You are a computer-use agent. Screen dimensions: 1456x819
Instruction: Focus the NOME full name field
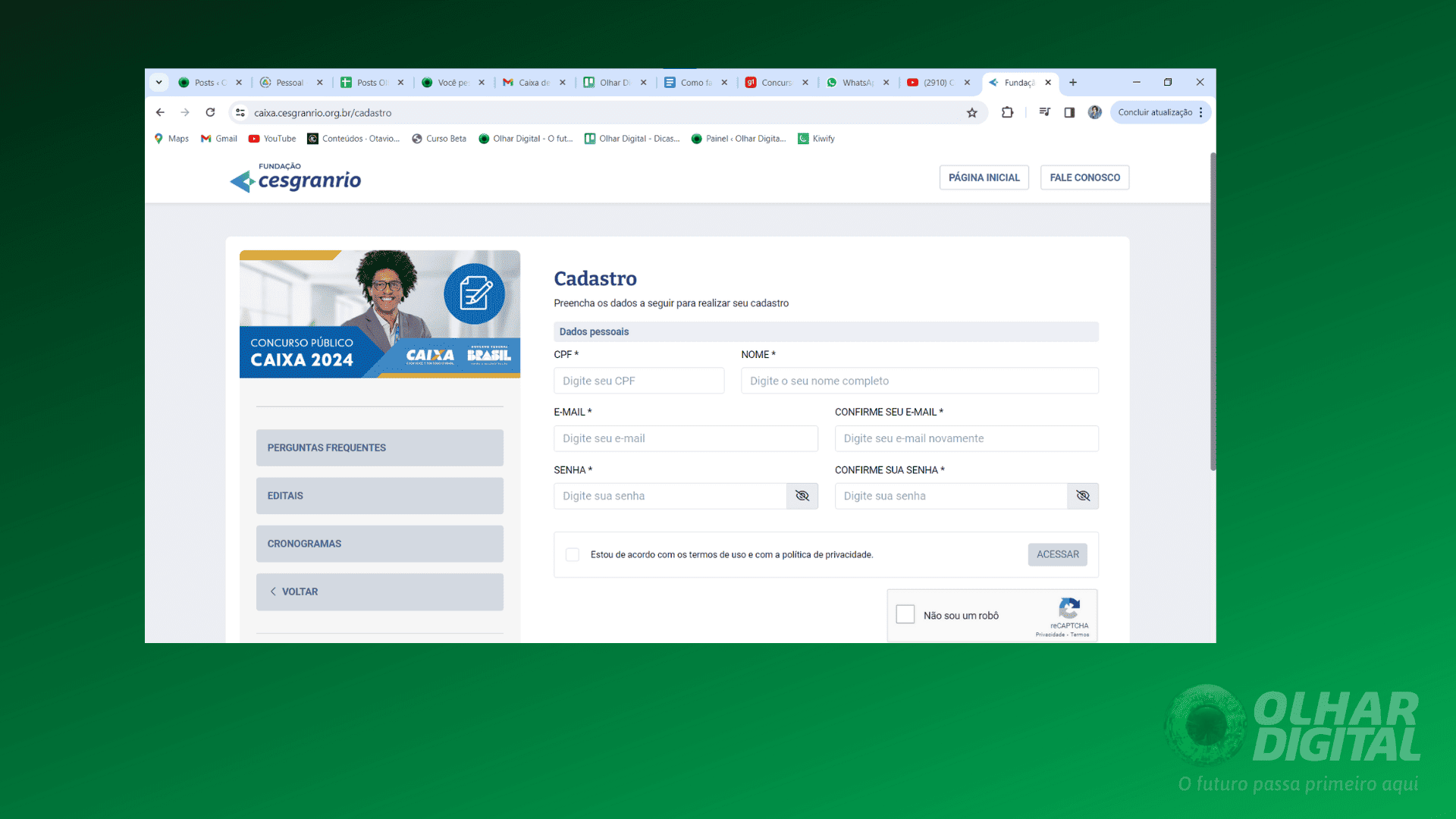point(920,381)
